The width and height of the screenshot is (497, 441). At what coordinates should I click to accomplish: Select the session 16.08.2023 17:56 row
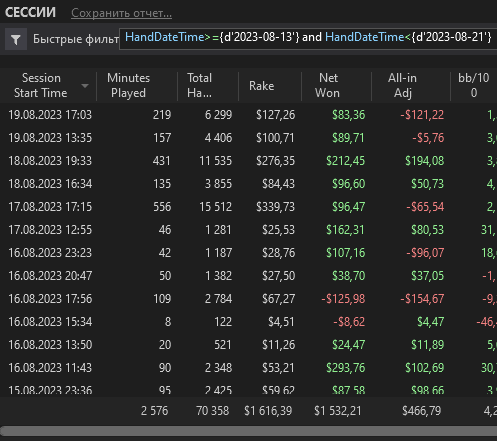pyautogui.click(x=248, y=299)
